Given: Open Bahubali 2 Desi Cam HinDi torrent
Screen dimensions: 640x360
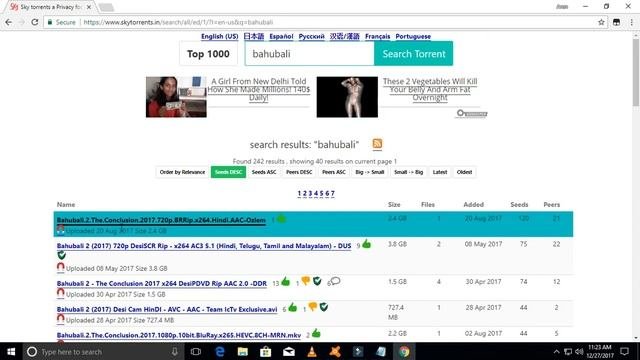Looking at the screenshot, I should (167, 309).
